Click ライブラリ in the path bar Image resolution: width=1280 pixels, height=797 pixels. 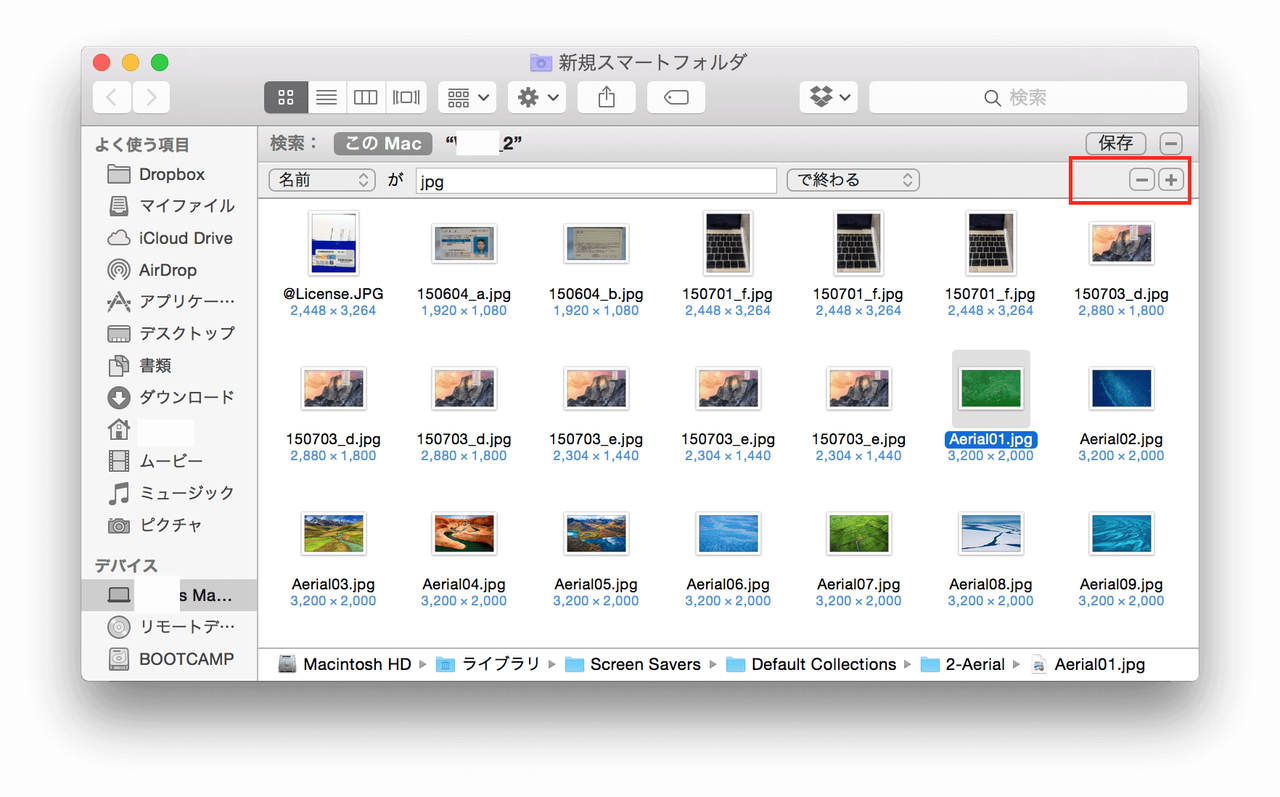[x=488, y=664]
